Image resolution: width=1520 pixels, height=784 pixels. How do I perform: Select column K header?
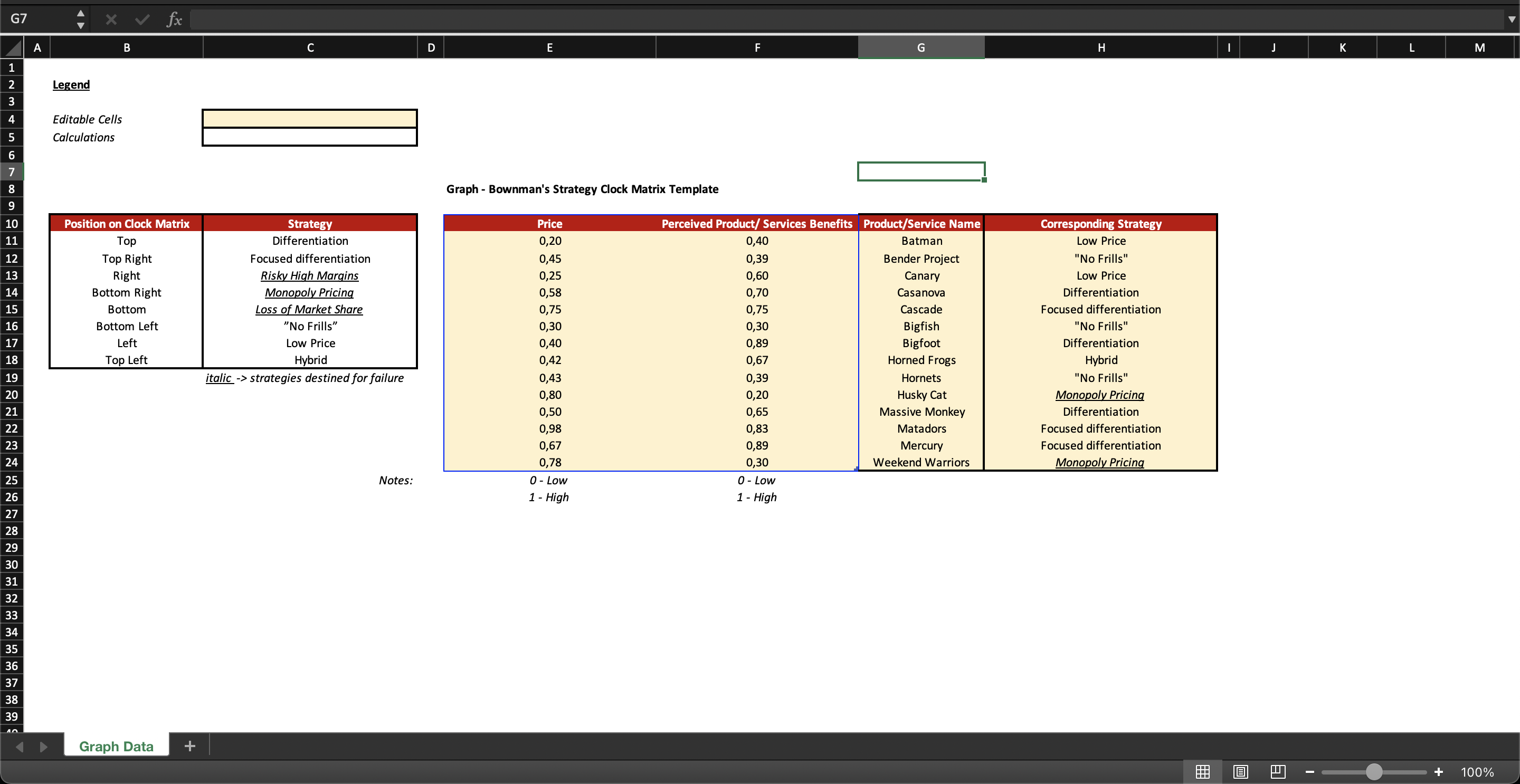tap(1342, 47)
